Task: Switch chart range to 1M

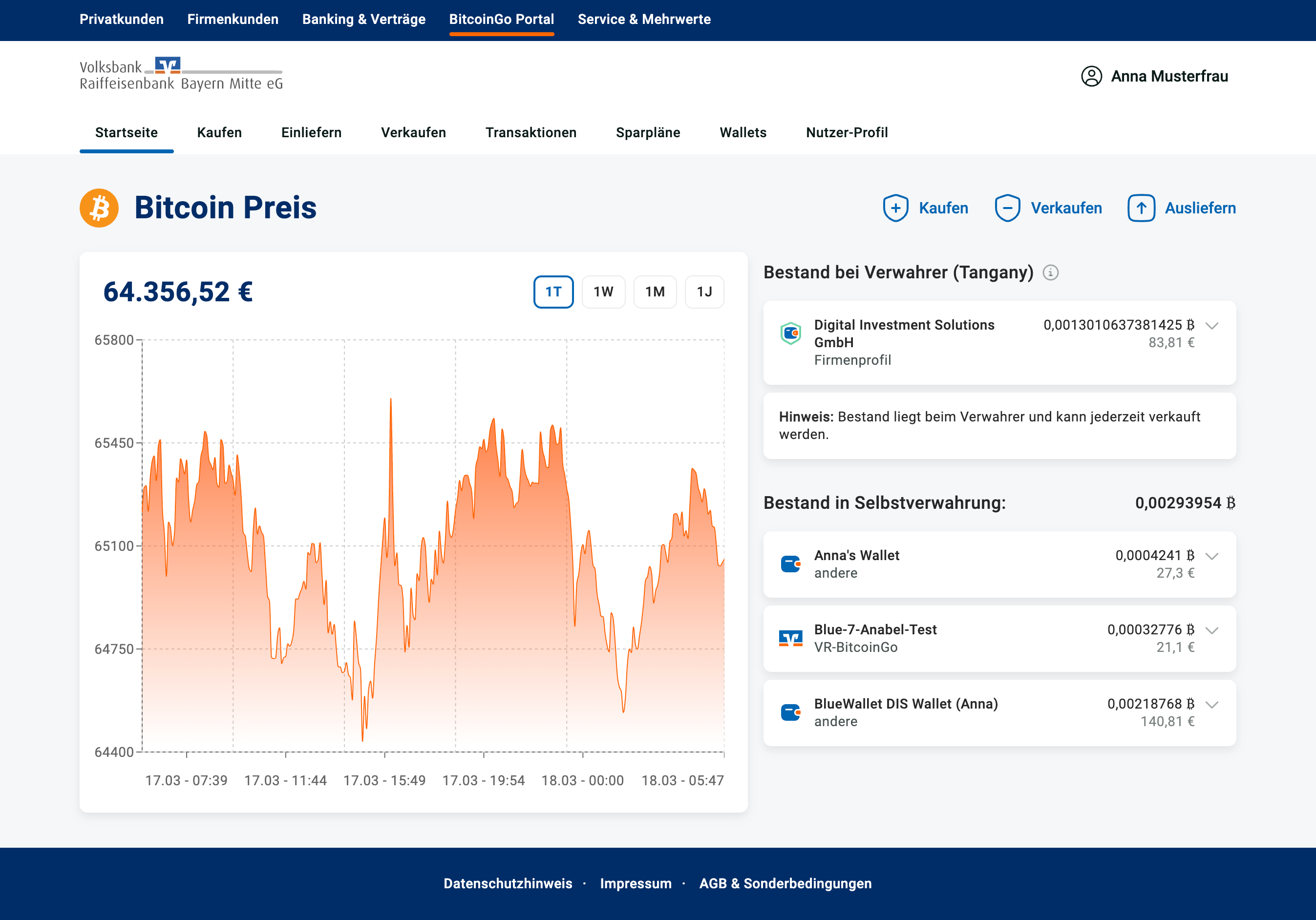Action: (655, 292)
